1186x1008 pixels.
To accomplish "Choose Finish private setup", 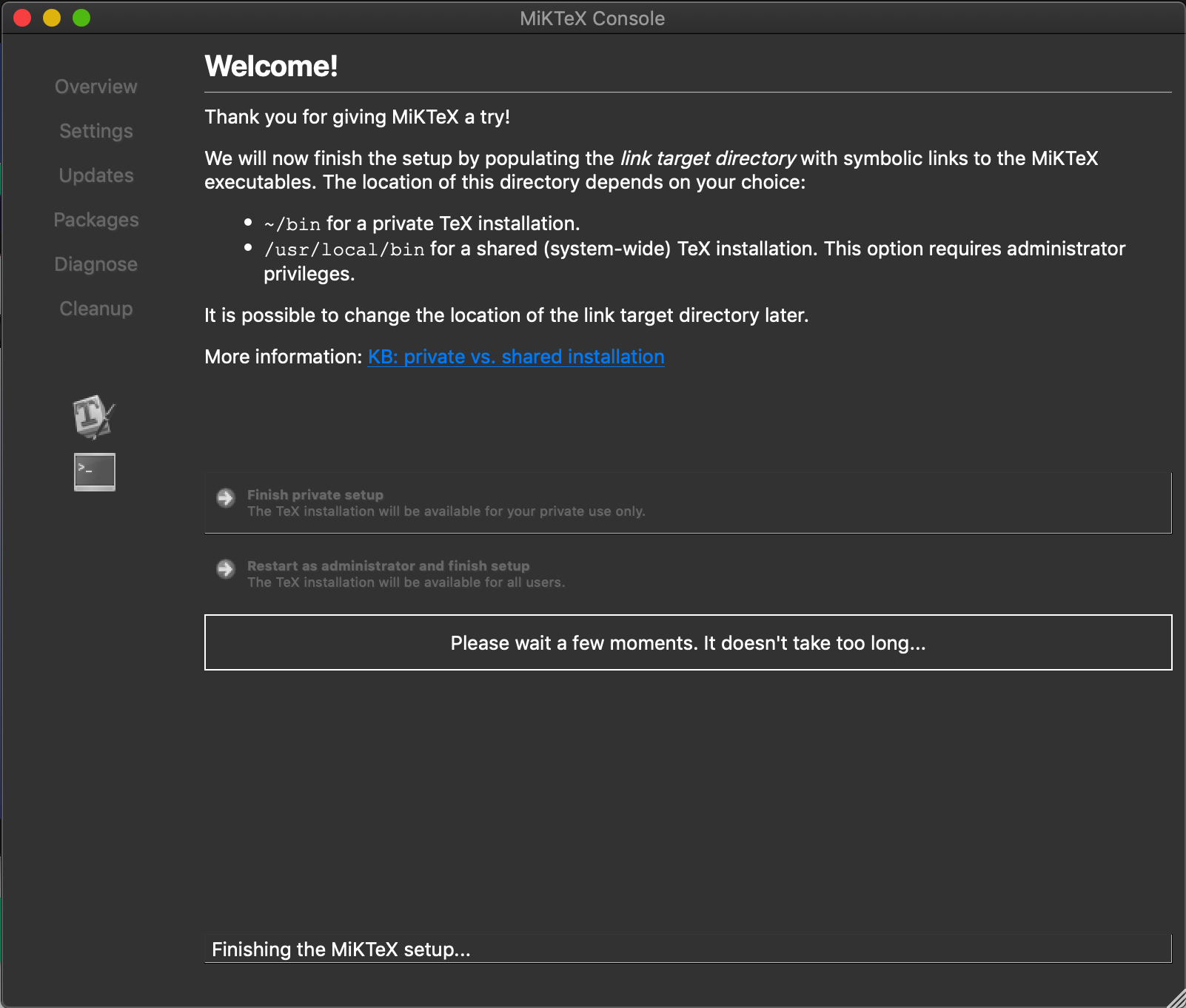I will [688, 503].
